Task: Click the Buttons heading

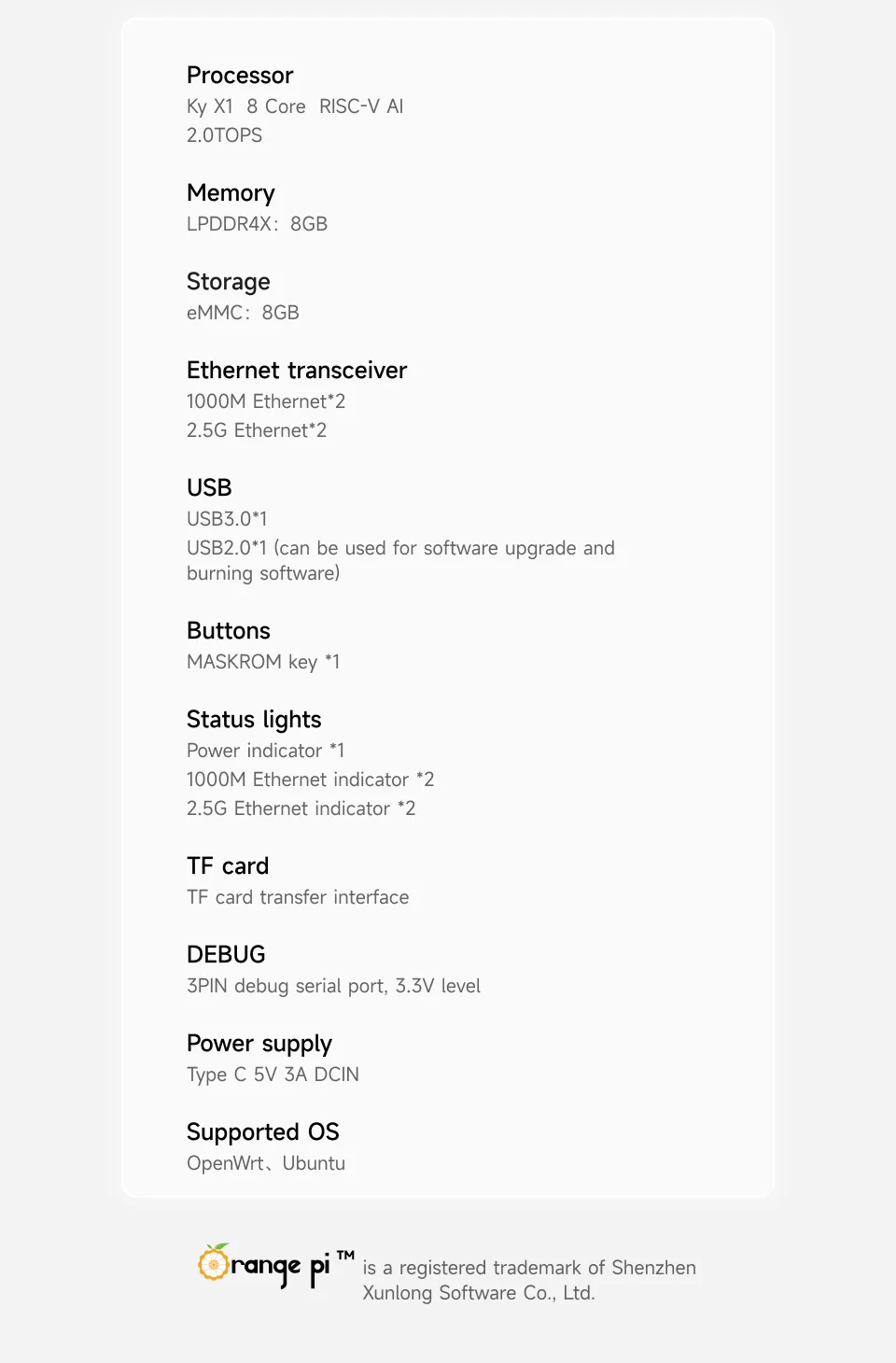Action: click(229, 631)
